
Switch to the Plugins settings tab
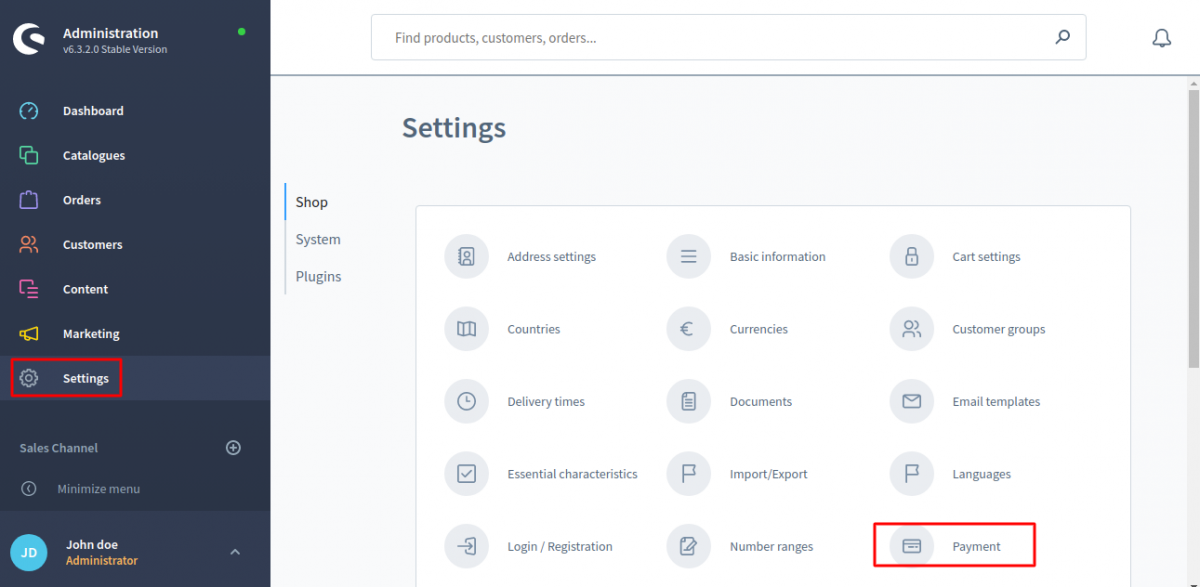click(318, 276)
